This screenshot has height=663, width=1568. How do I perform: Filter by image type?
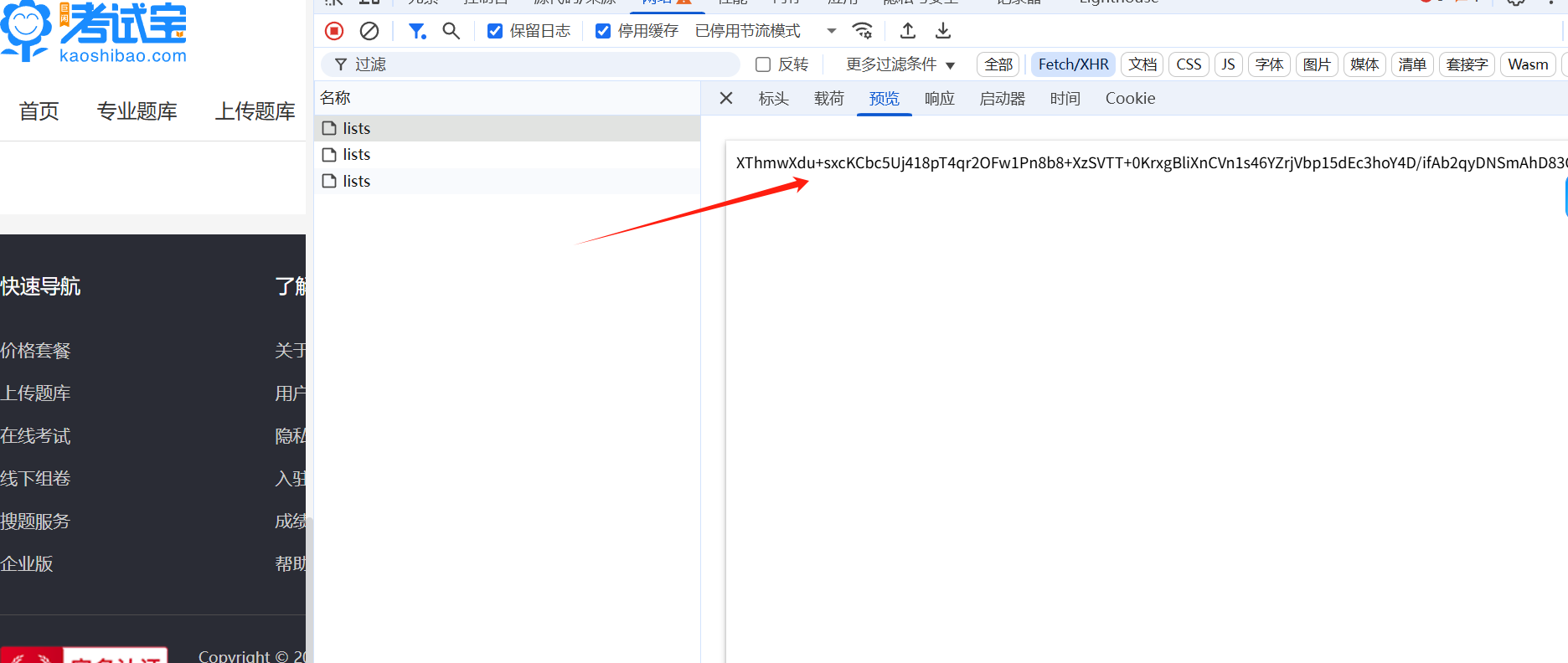pos(1317,64)
